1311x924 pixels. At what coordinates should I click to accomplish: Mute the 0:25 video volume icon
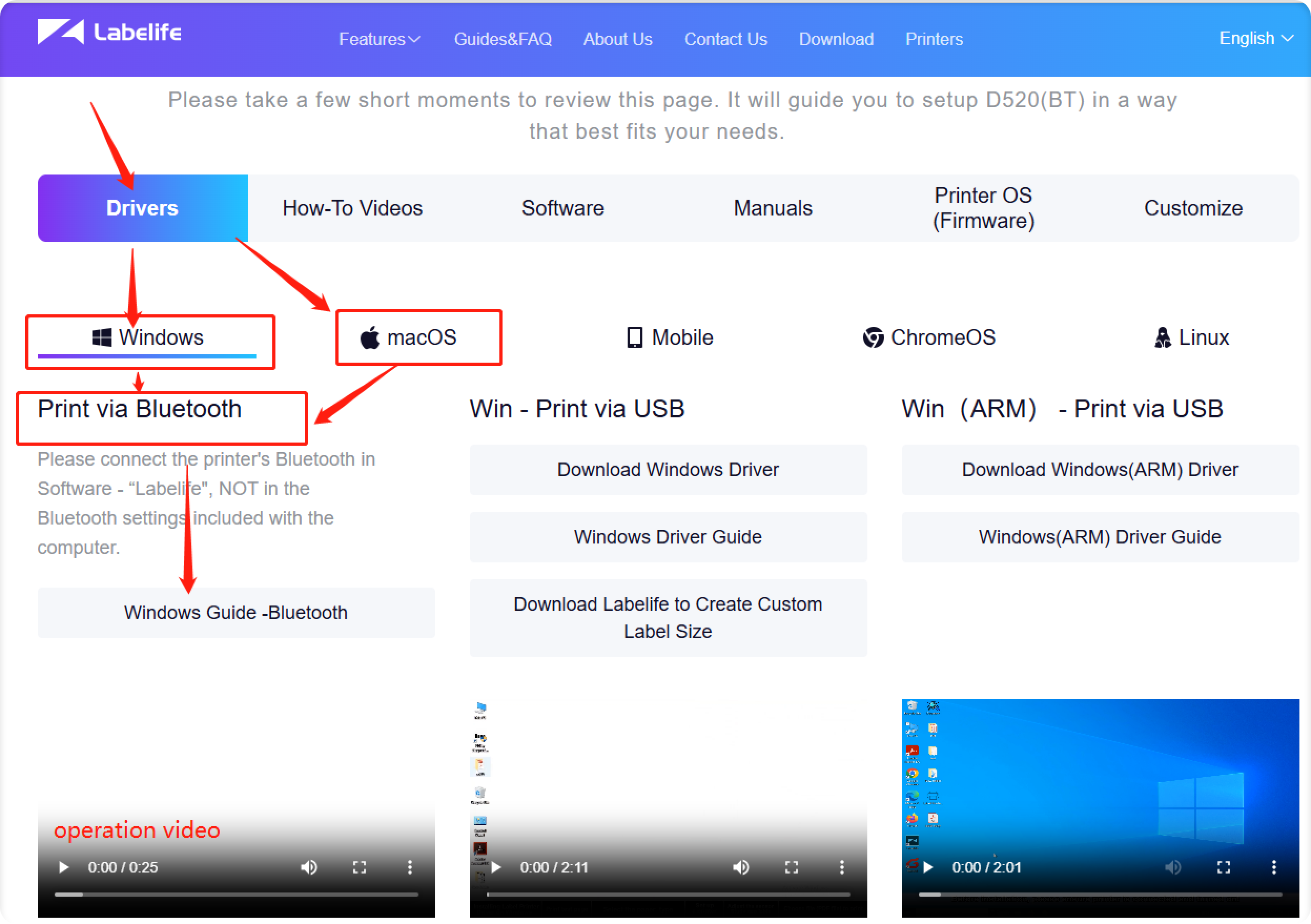[309, 868]
